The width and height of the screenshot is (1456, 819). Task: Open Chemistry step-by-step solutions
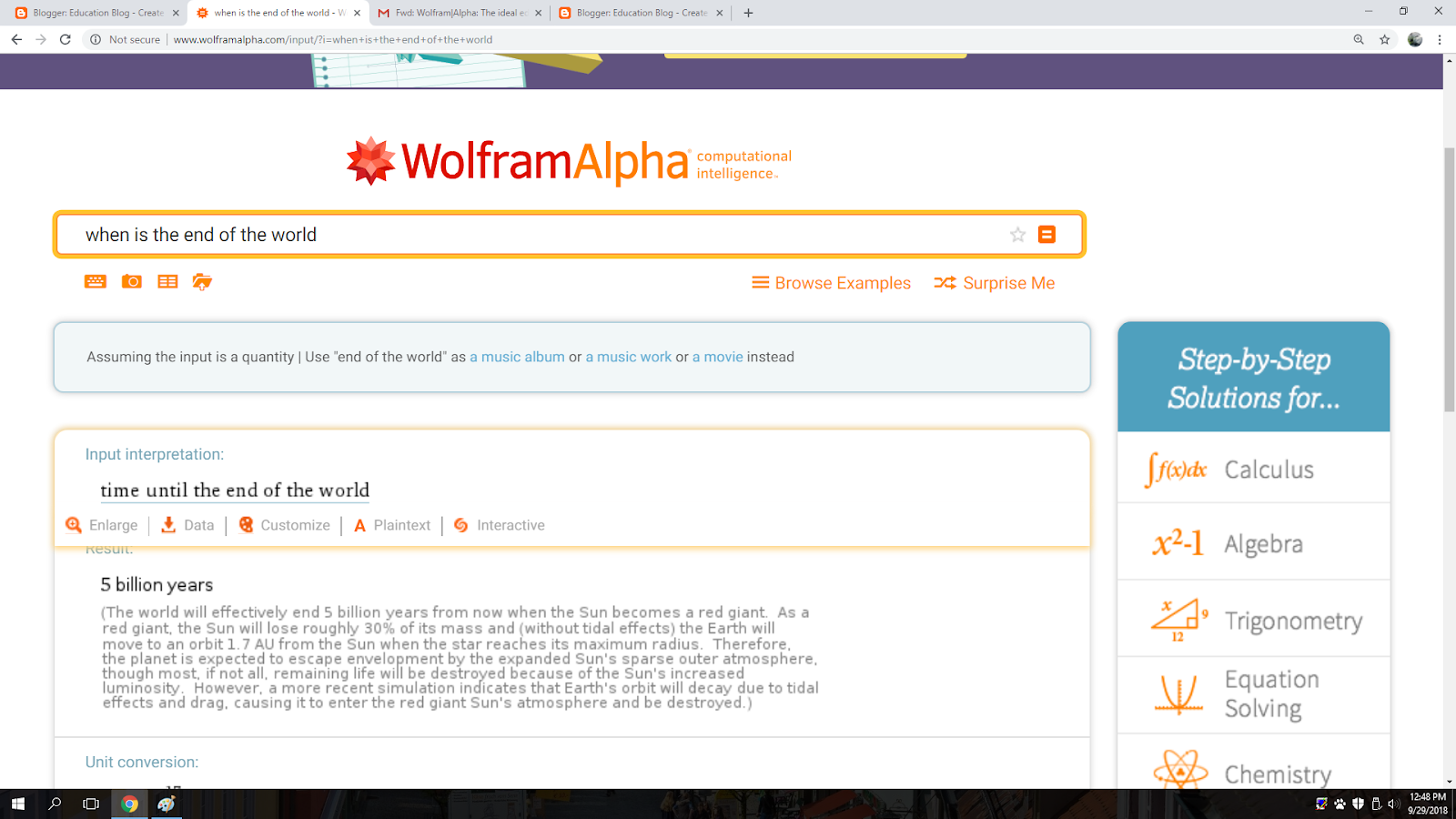(1254, 763)
